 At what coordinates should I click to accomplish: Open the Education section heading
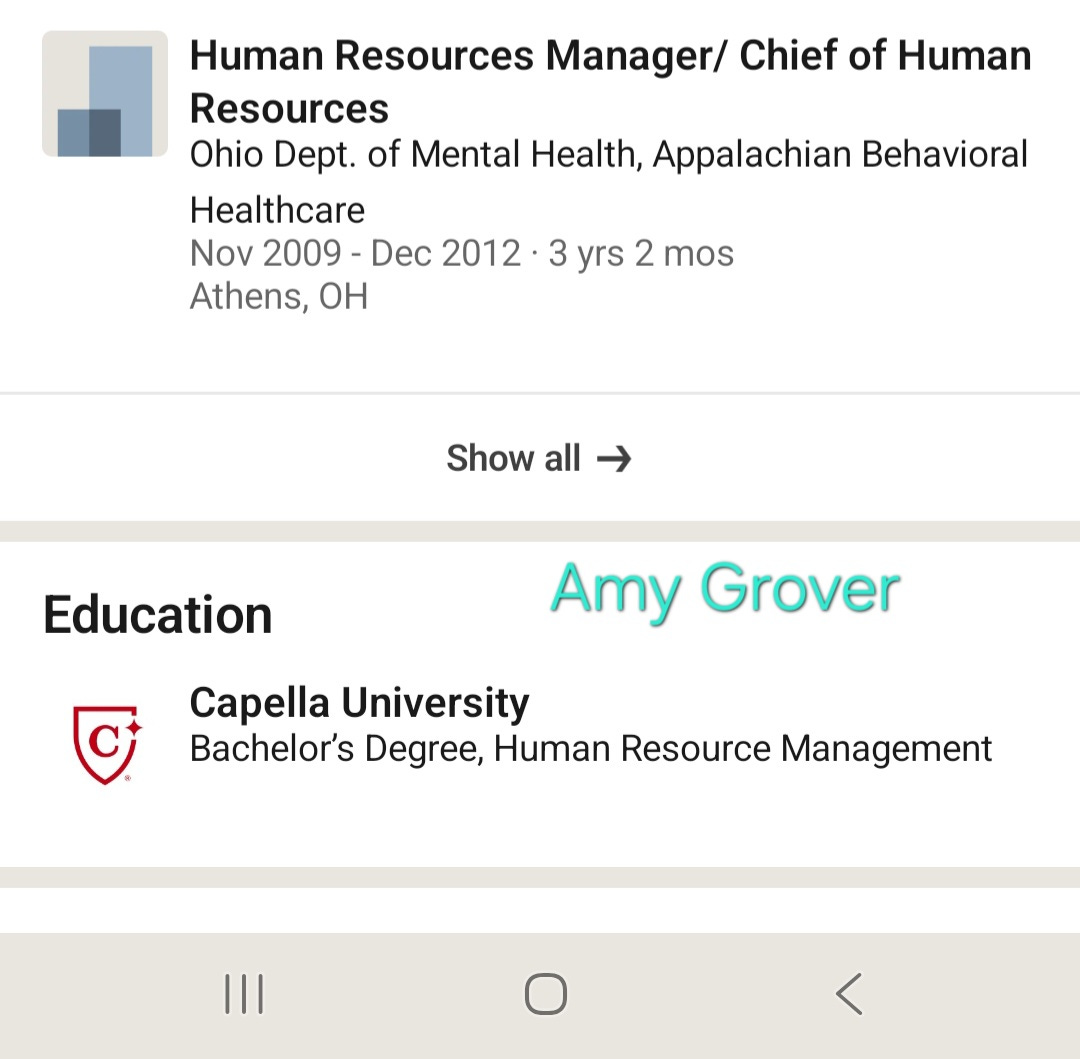point(158,614)
